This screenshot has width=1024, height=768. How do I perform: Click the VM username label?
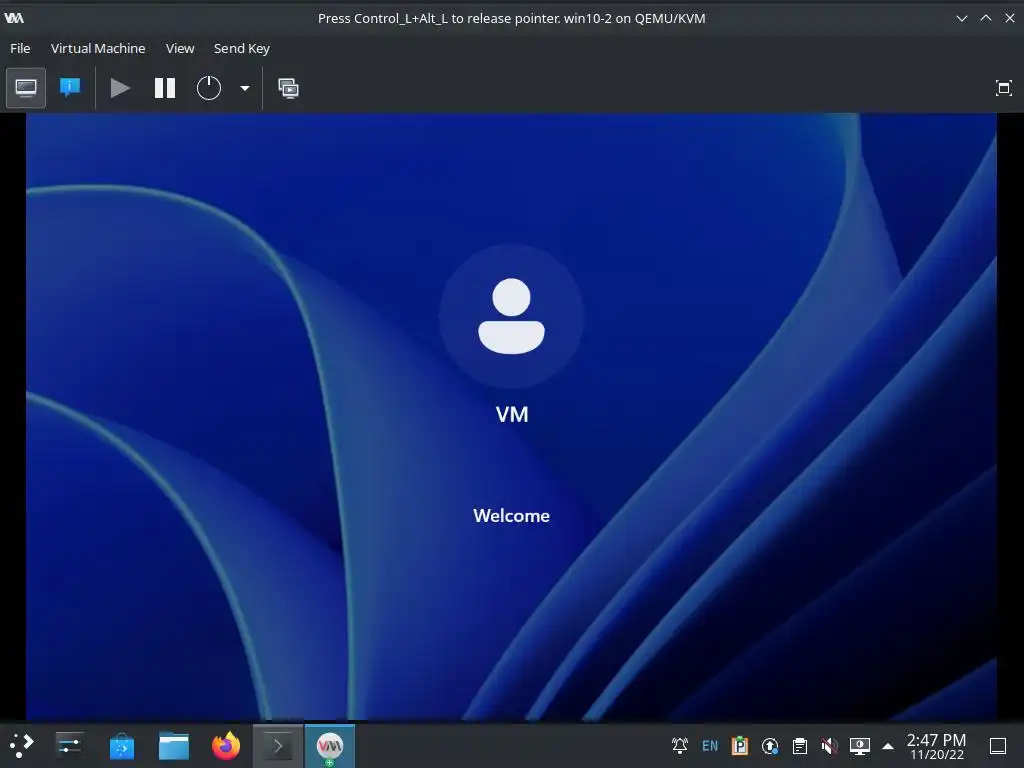click(512, 415)
